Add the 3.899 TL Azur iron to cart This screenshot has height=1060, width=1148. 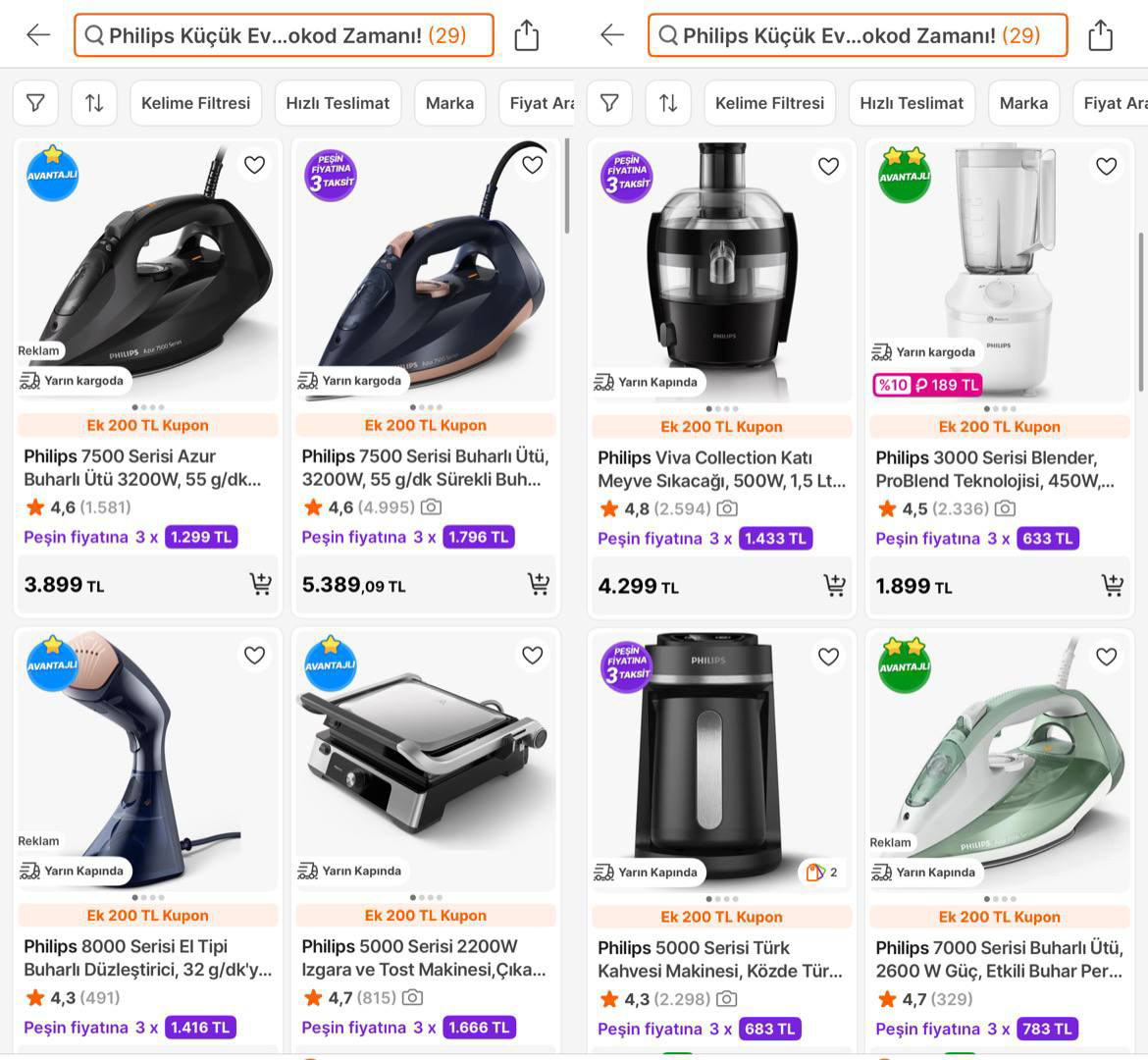[x=260, y=584]
